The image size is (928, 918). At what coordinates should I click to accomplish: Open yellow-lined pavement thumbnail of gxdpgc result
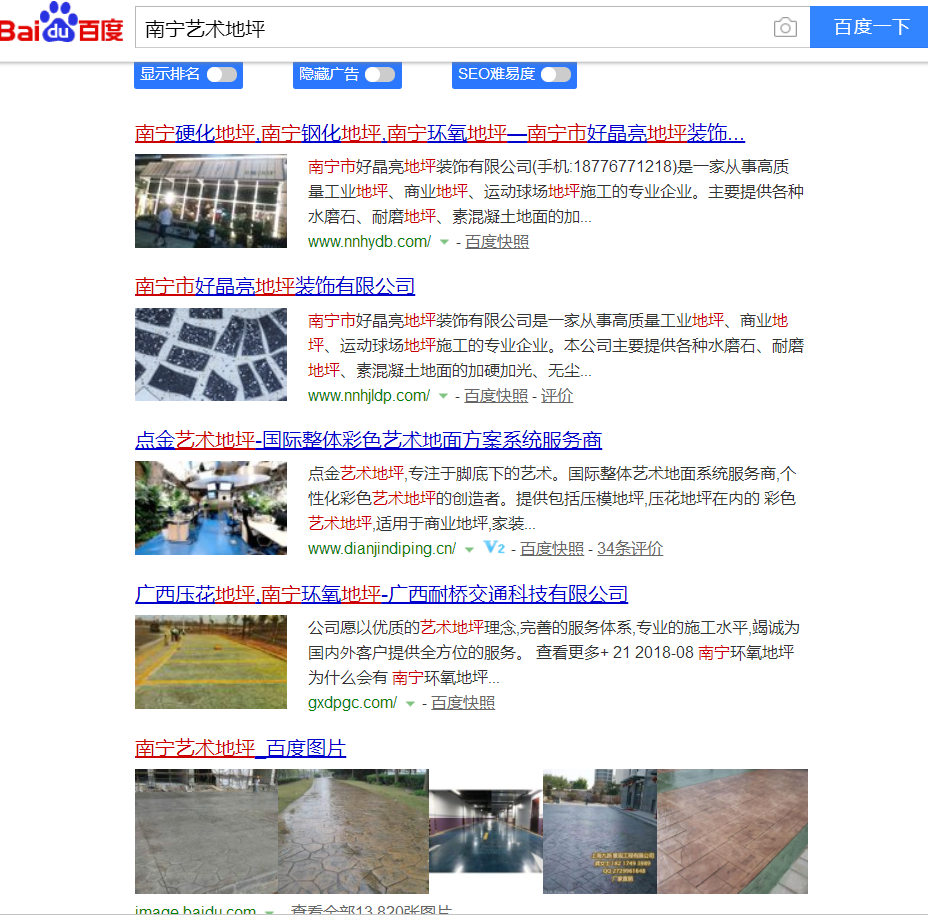211,662
